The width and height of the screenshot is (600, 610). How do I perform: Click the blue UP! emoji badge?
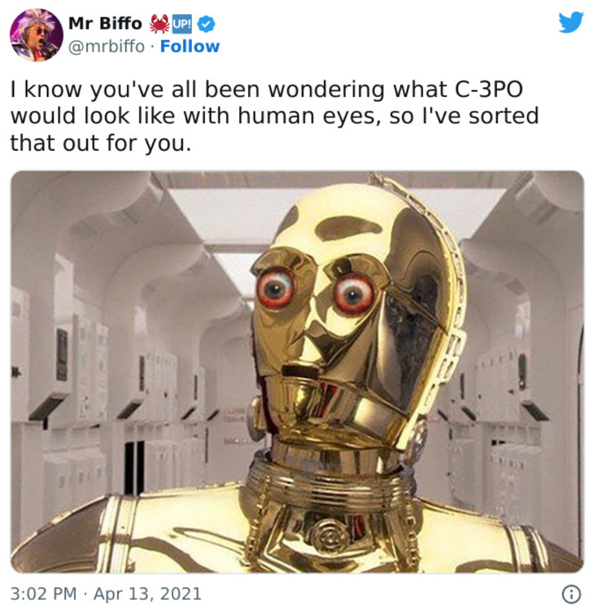(x=182, y=24)
